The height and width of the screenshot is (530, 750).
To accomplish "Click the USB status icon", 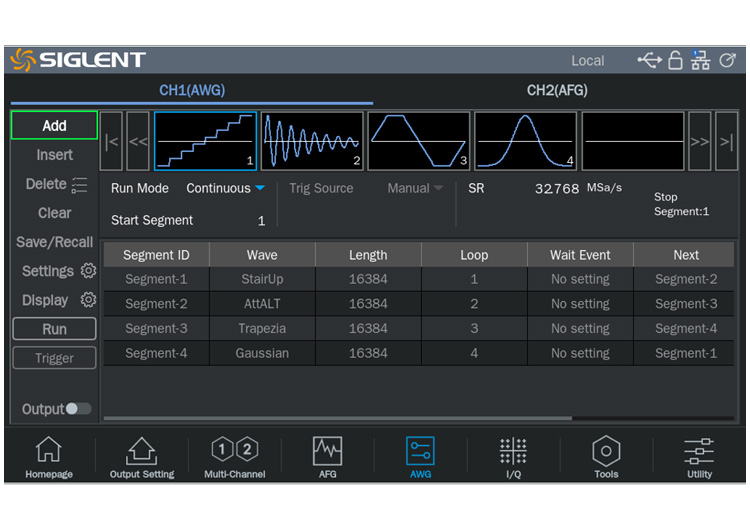I will point(649,61).
